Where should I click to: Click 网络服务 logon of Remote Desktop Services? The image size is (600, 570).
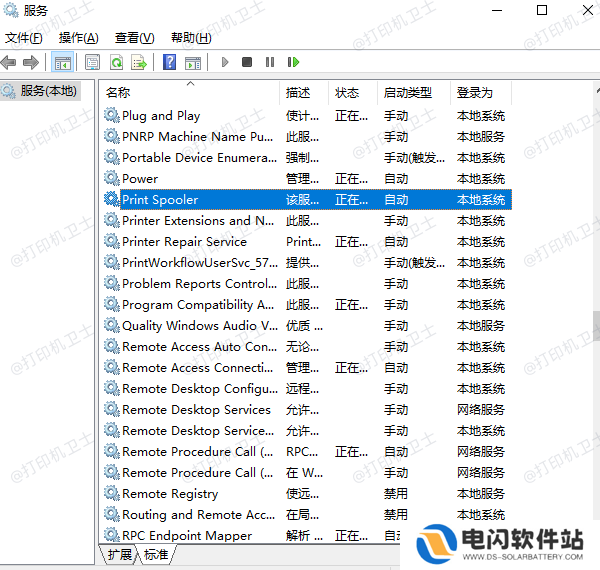(481, 410)
